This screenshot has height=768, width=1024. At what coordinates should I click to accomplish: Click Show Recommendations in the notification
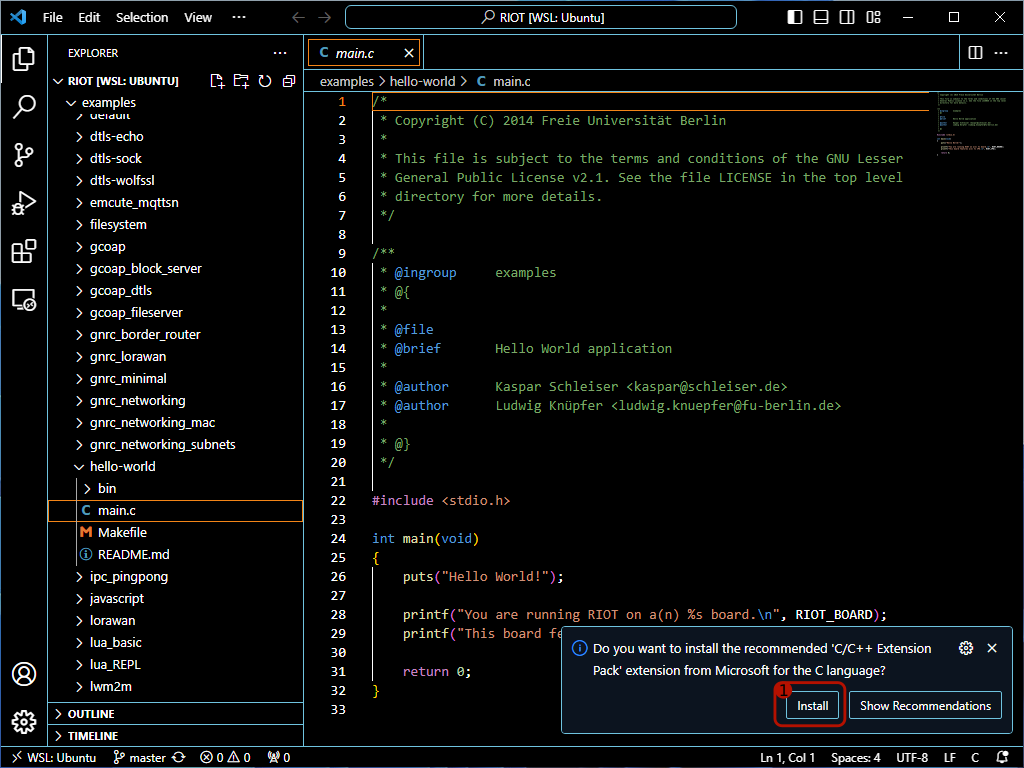coord(925,705)
